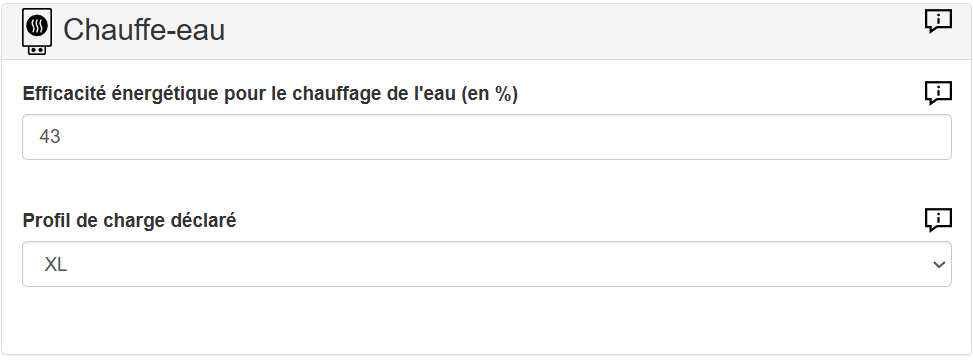Focus the field containing value 43
The image size is (973, 360).
coord(486,137)
